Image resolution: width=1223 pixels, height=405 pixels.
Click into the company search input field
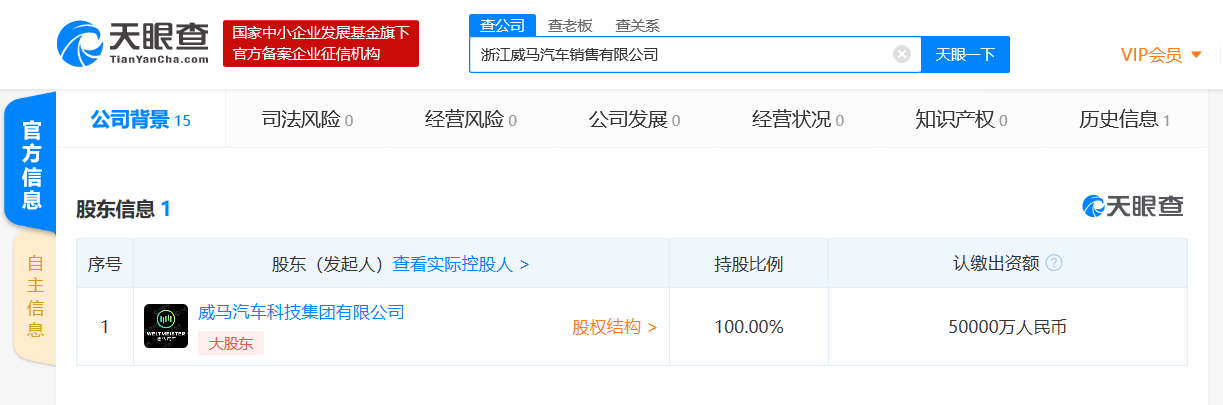tap(695, 54)
